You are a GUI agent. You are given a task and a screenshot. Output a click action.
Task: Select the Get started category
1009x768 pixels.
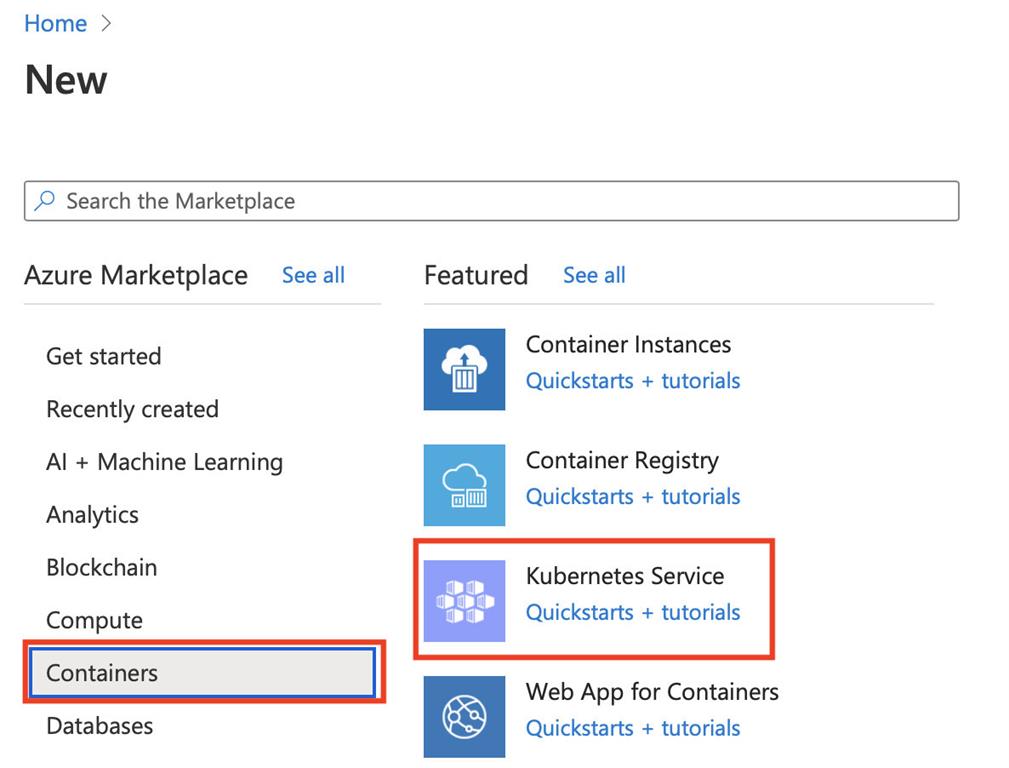click(103, 356)
